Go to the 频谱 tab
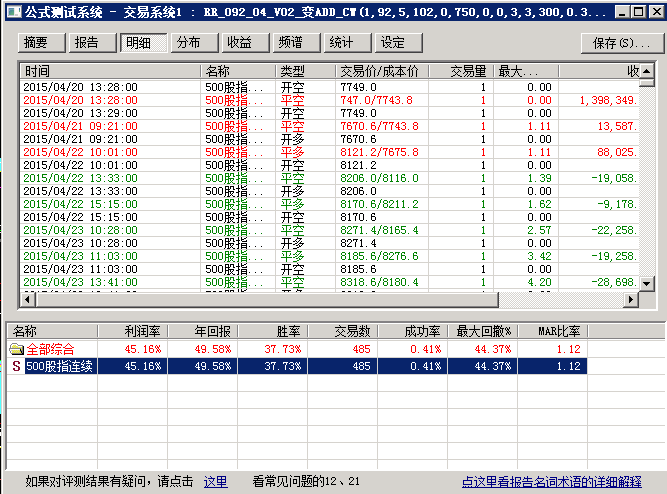667x494 pixels. pyautogui.click(x=291, y=43)
